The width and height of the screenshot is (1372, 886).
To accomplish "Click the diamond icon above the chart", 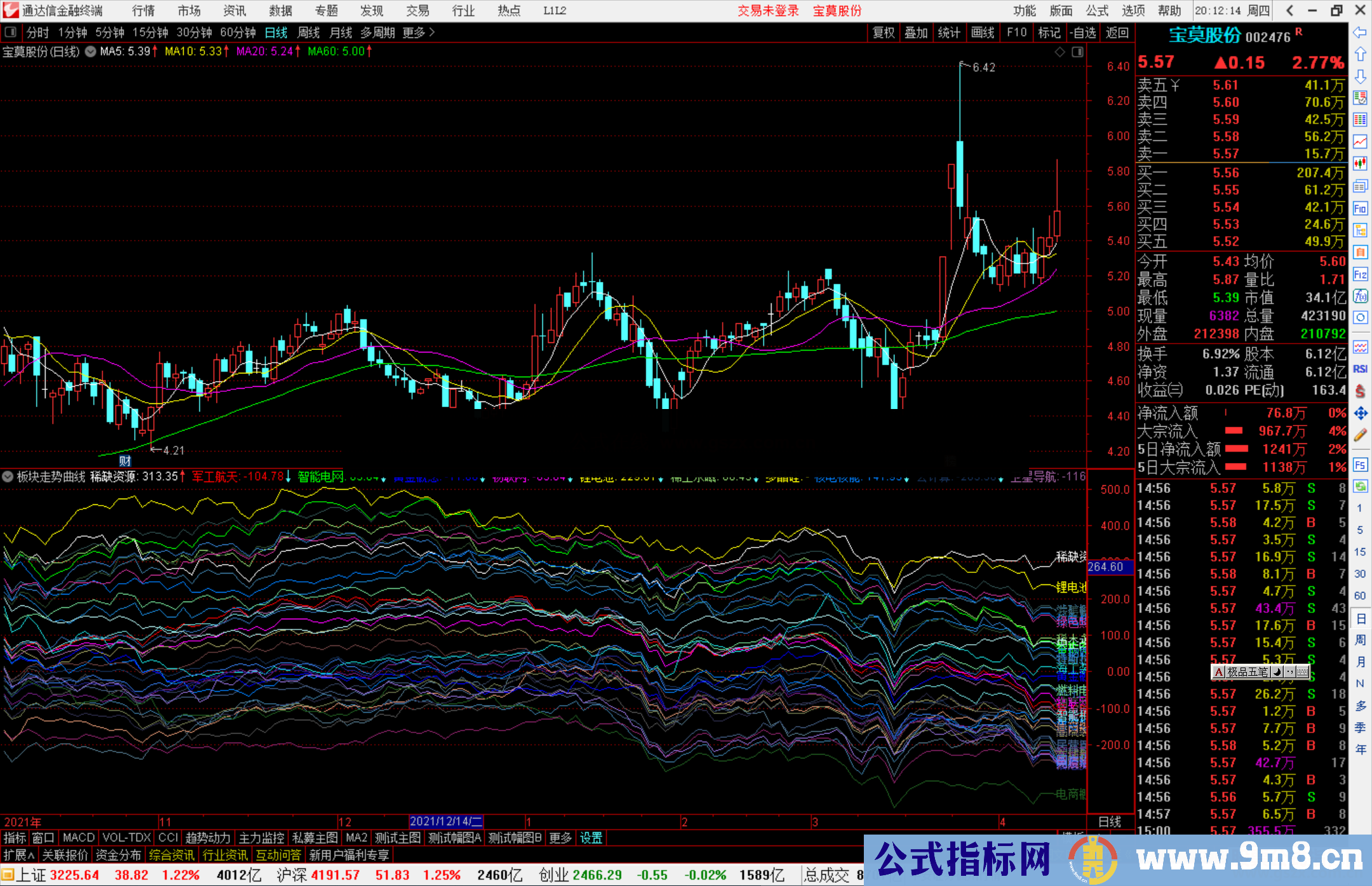I will (x=1059, y=52).
